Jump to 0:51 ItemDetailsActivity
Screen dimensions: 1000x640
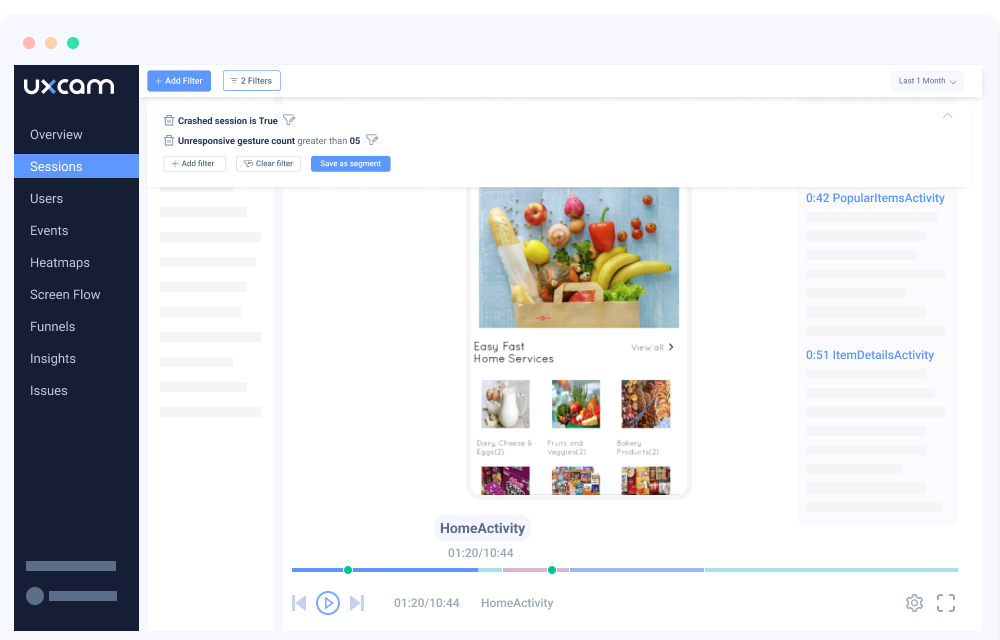[x=870, y=355]
